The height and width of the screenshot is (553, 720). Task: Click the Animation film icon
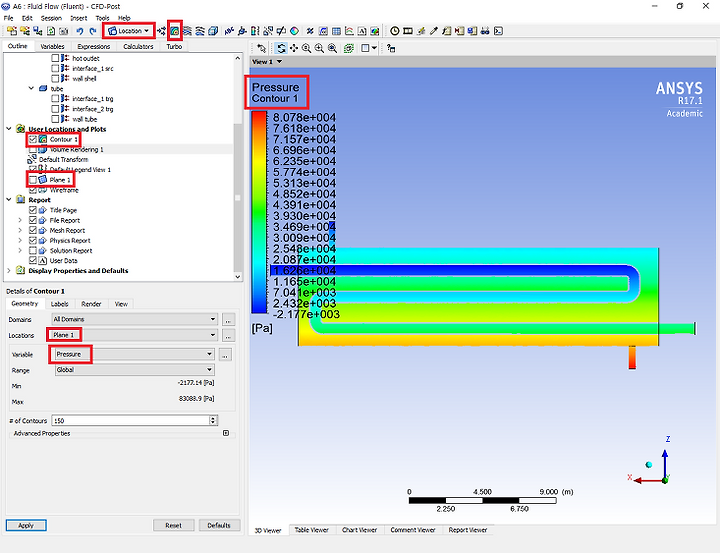tap(408, 31)
